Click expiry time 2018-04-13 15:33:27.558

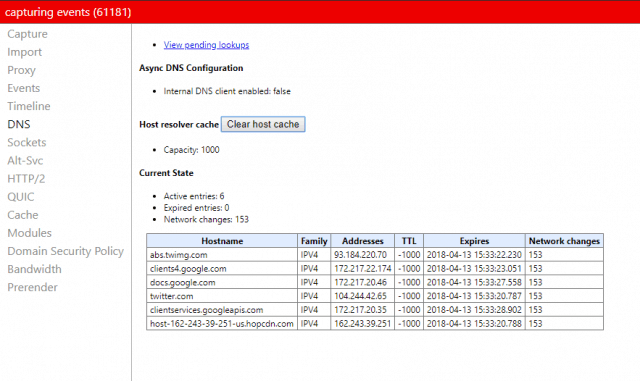tap(474, 282)
